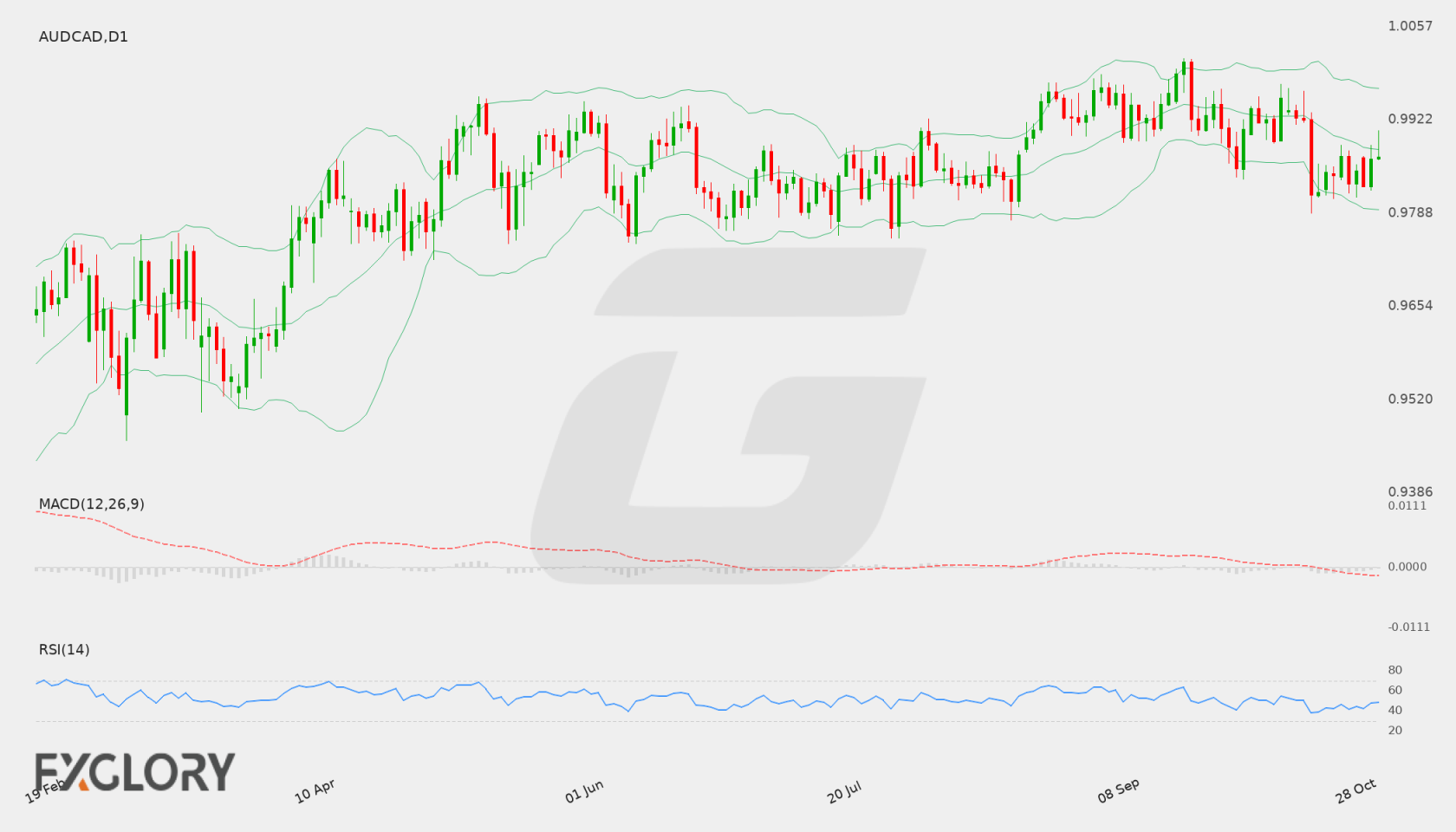
Task: Click the 28 Oct date label
Action: 1356,790
